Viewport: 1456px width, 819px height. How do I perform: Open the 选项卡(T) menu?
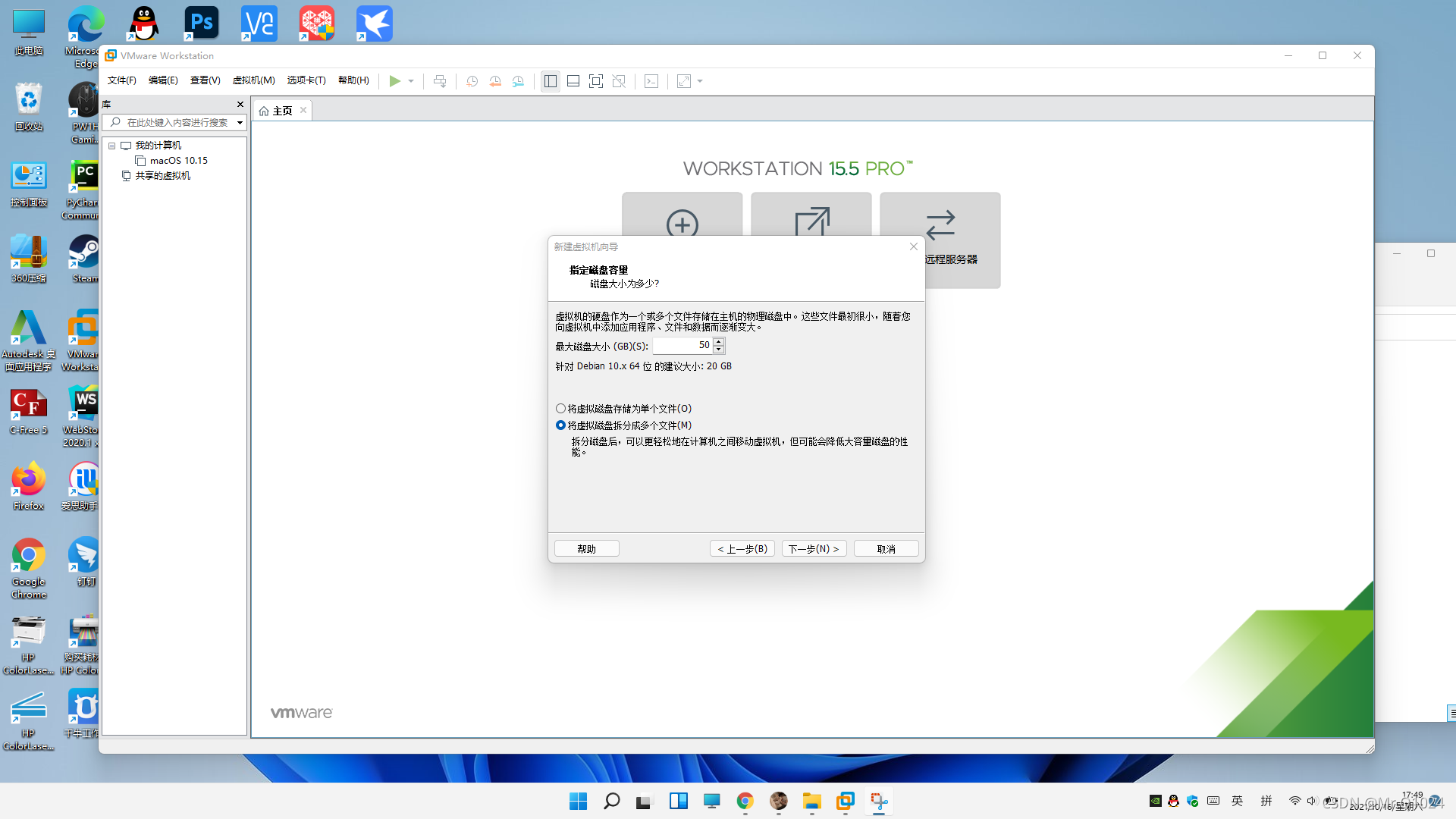click(x=306, y=80)
